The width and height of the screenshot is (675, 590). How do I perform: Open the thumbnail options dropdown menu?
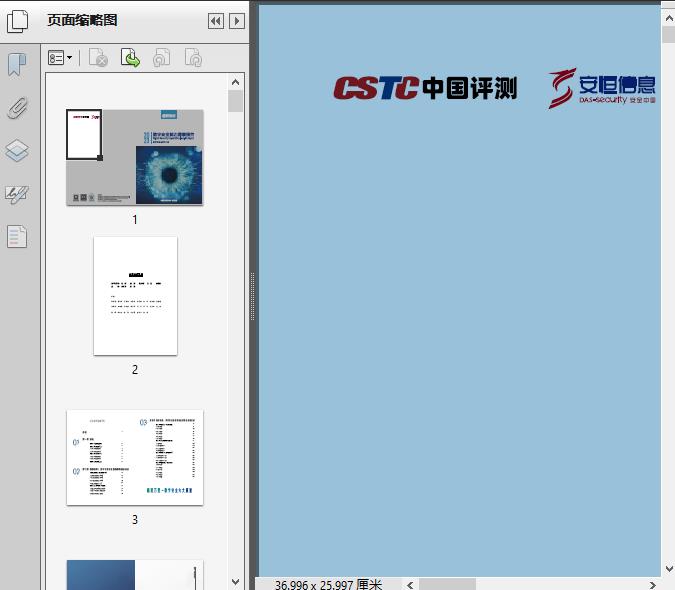pos(60,58)
